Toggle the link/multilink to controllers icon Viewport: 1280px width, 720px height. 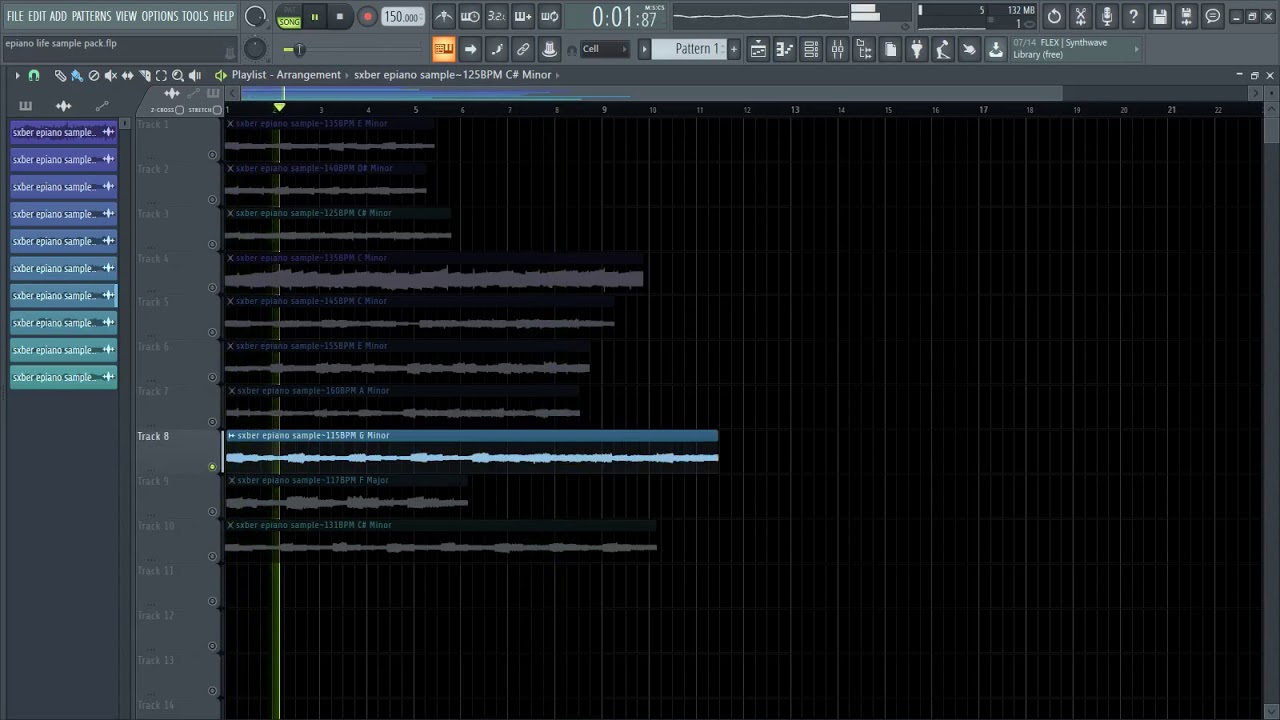[x=523, y=49]
